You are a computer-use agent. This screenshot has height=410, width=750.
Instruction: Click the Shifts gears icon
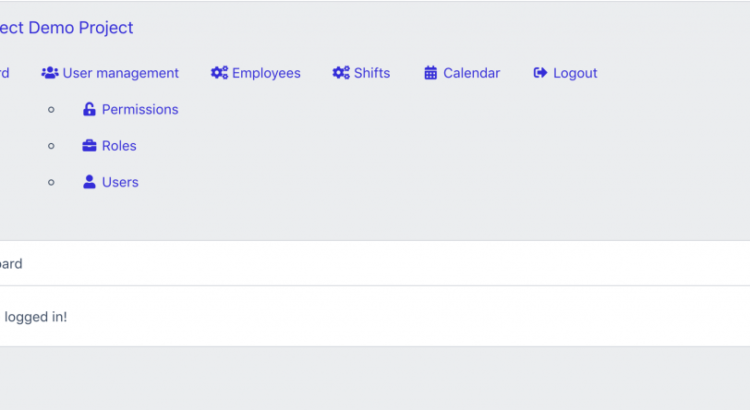click(x=341, y=73)
